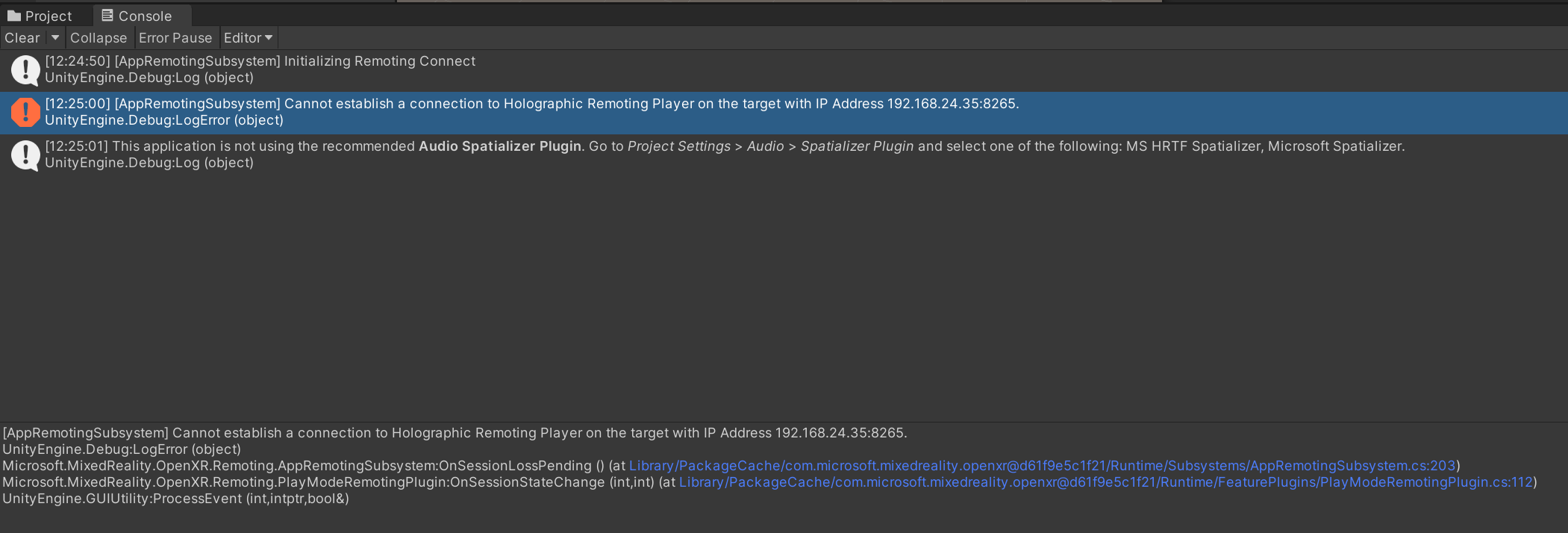1568x533 pixels.
Task: Click the GUIUtility:ProcessEvent stack trace line
Action: pos(176,499)
